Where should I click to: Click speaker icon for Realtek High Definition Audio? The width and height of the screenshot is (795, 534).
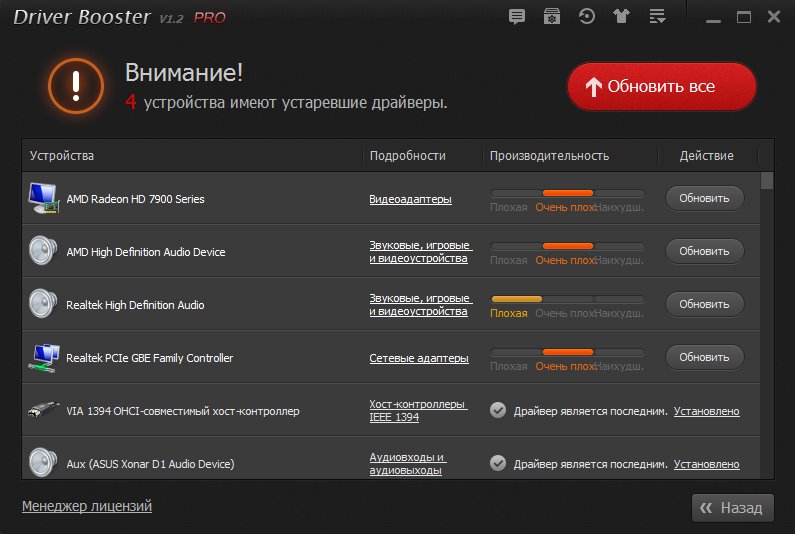tap(43, 304)
